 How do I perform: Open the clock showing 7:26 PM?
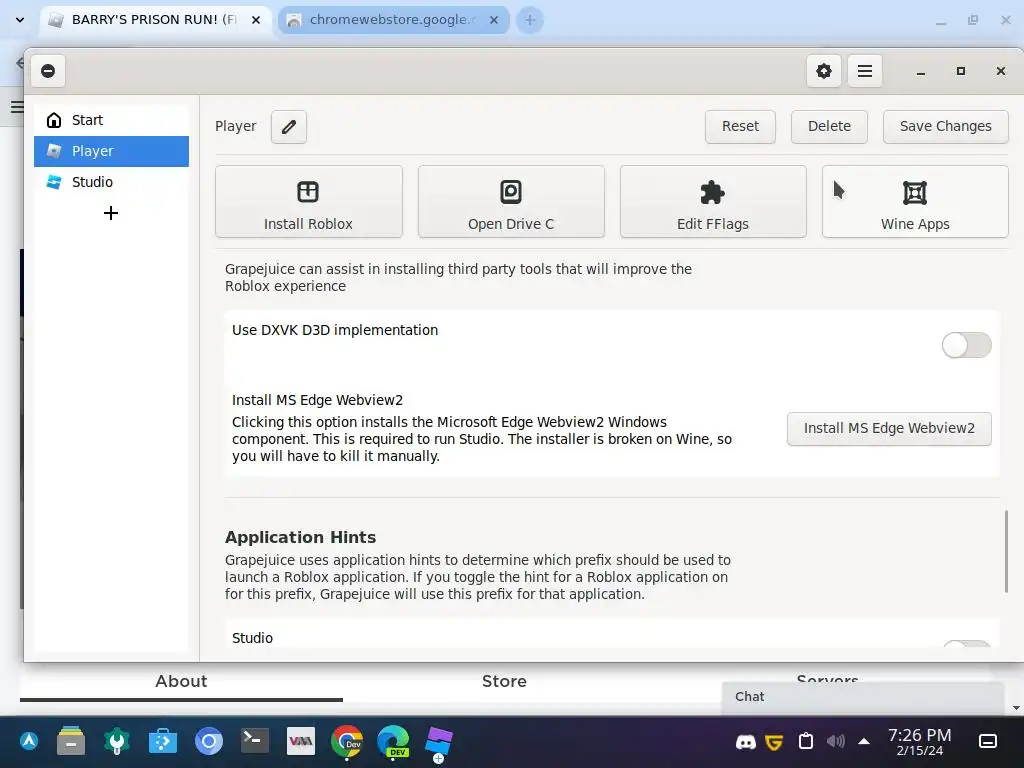click(x=920, y=742)
